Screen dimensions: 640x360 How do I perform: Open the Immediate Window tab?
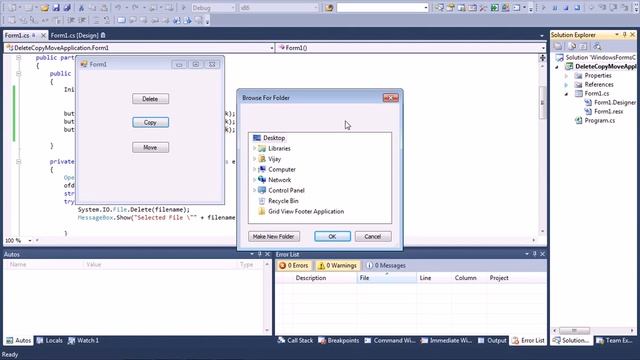point(446,340)
